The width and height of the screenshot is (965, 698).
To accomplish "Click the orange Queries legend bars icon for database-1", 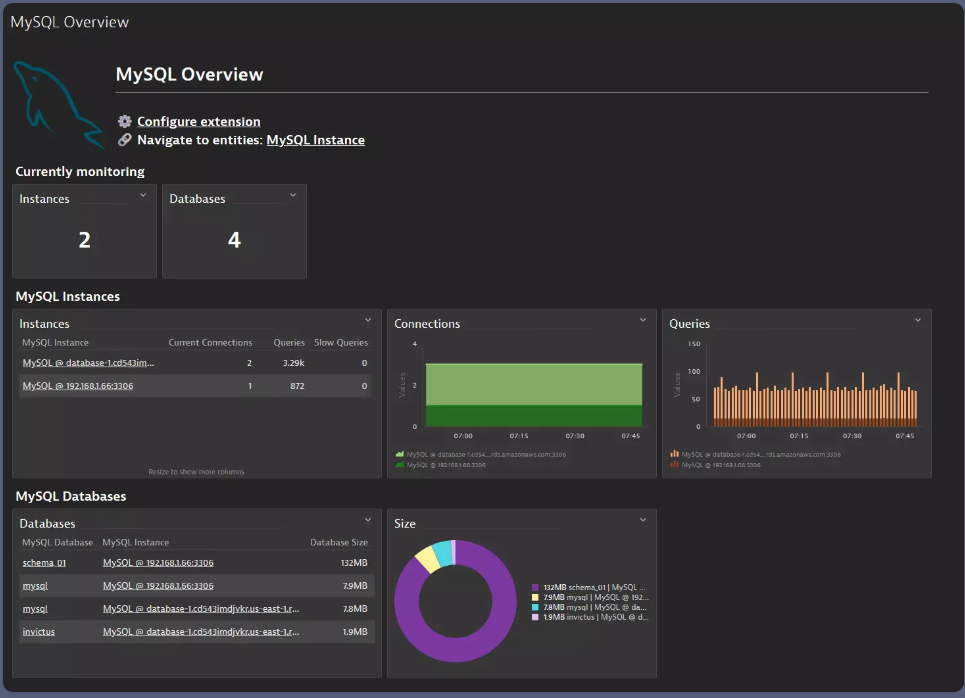I will pyautogui.click(x=675, y=454).
